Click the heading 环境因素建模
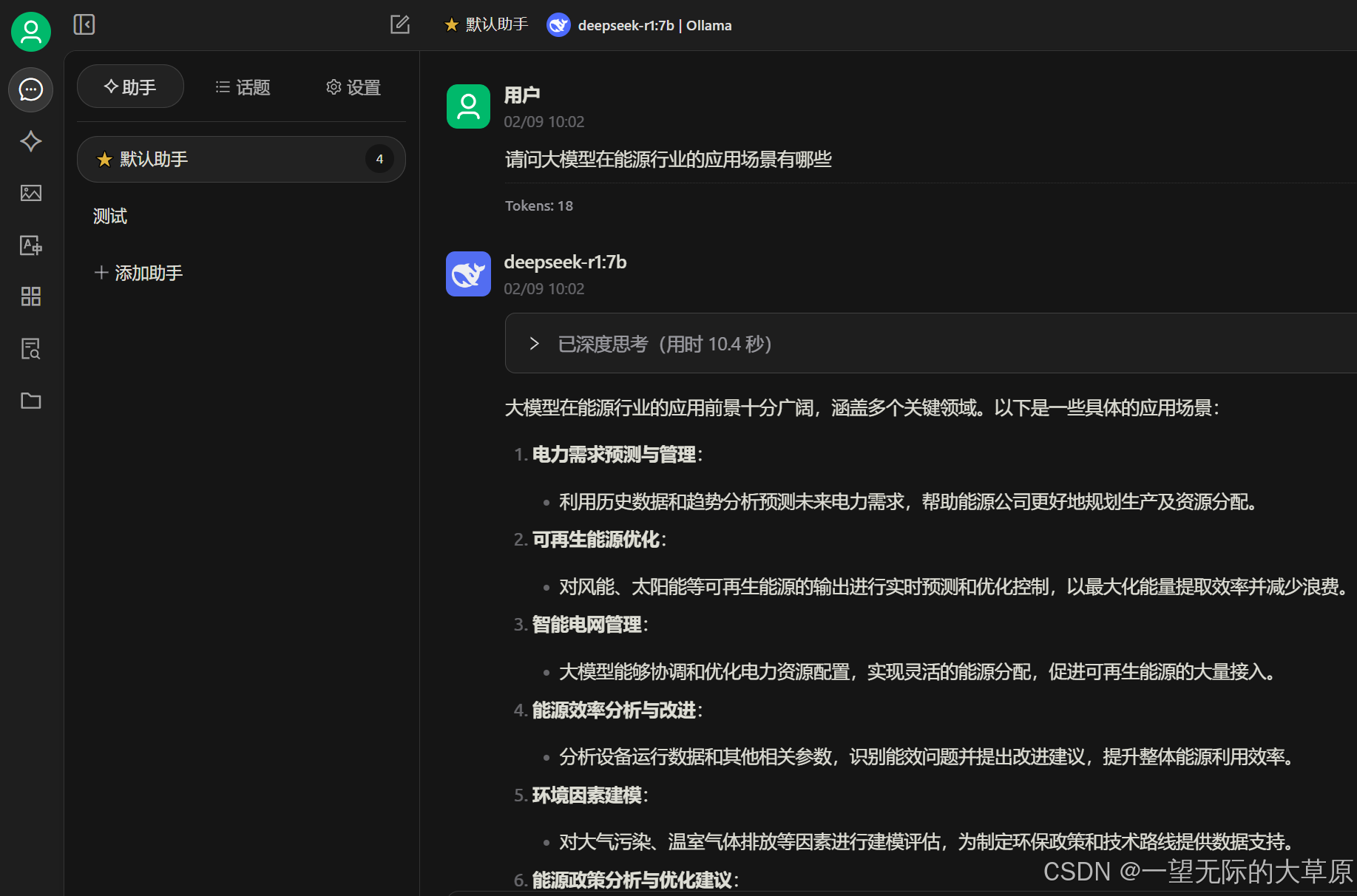 click(587, 795)
